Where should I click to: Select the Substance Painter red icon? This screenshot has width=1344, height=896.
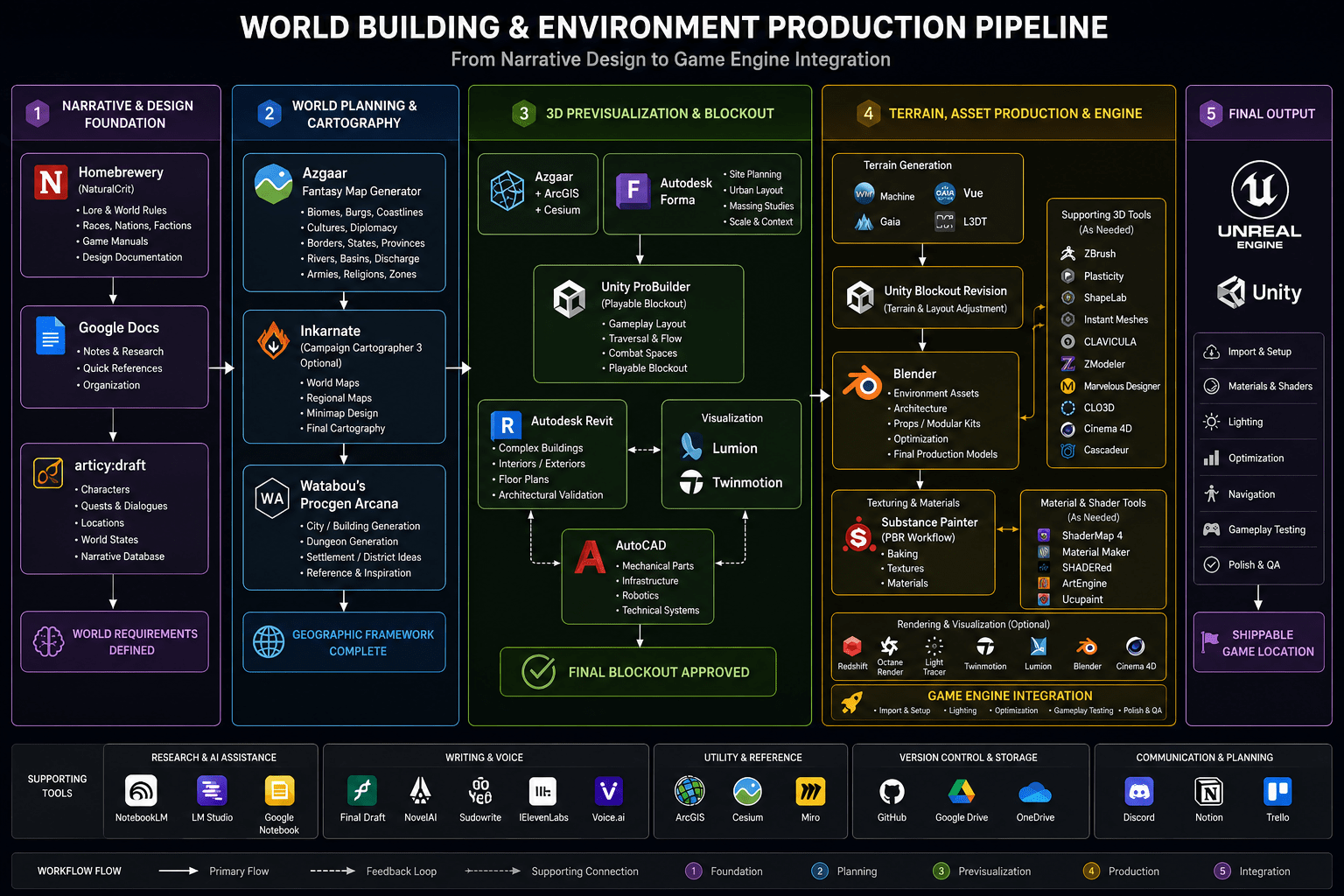click(x=858, y=535)
